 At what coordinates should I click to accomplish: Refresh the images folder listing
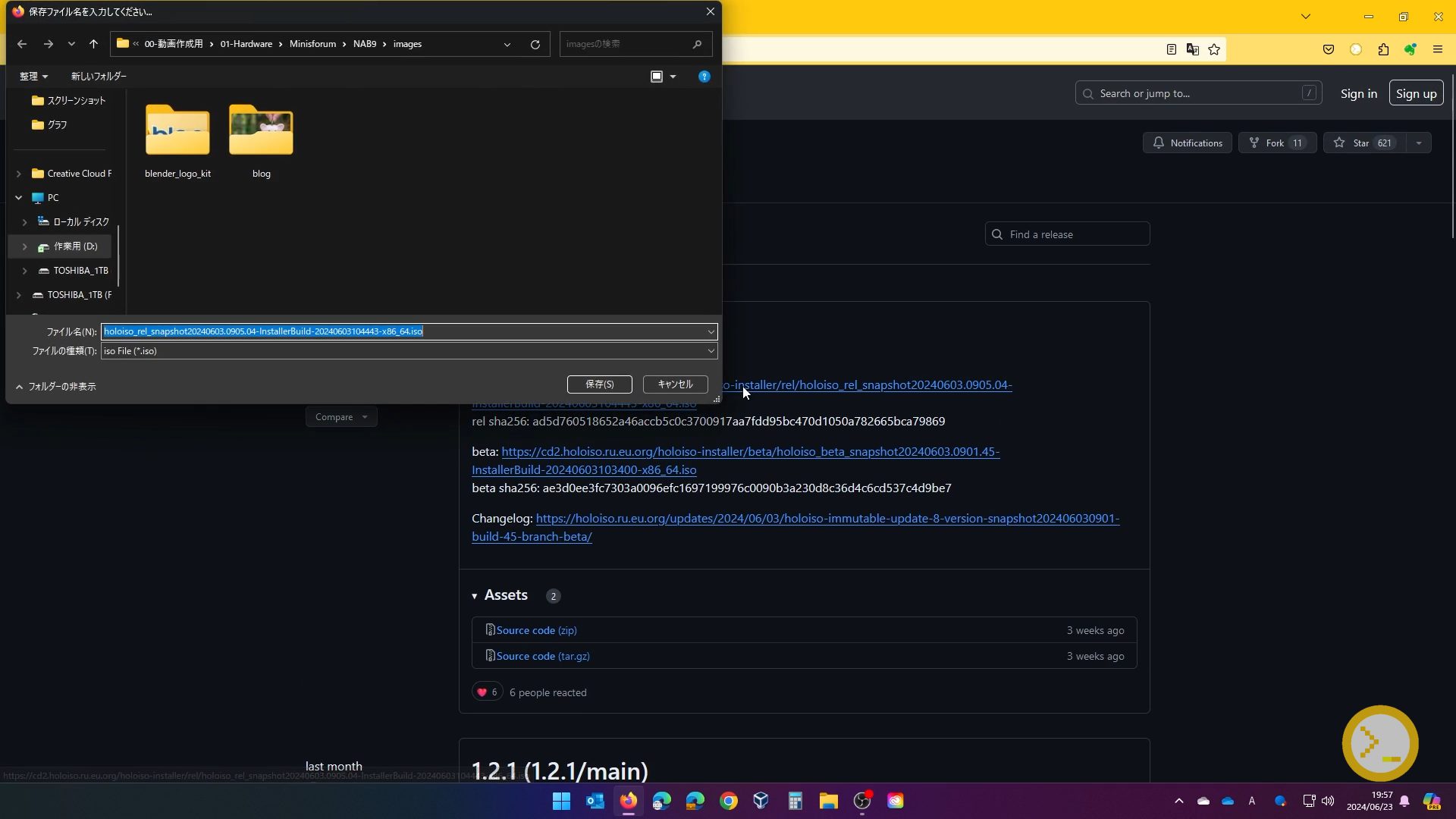pyautogui.click(x=535, y=44)
